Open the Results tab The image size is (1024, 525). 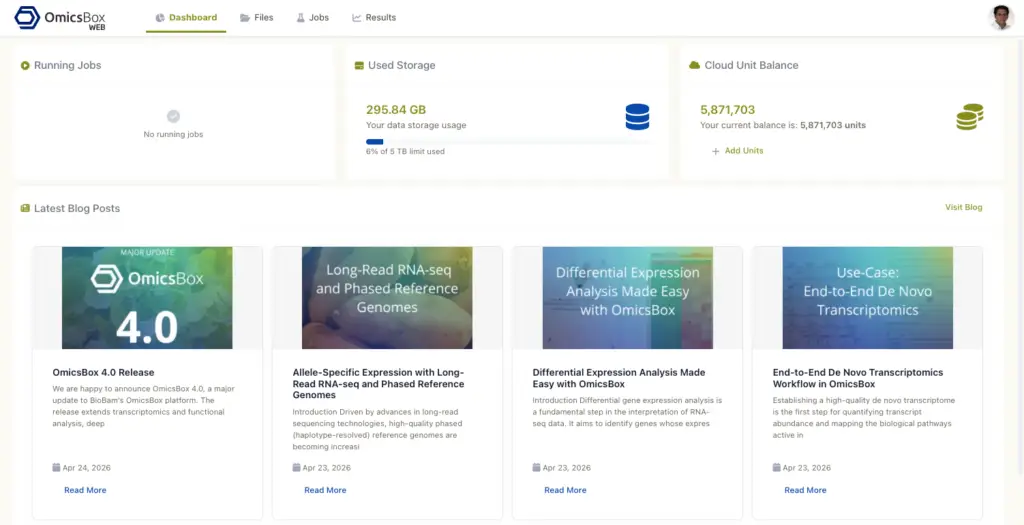374,18
